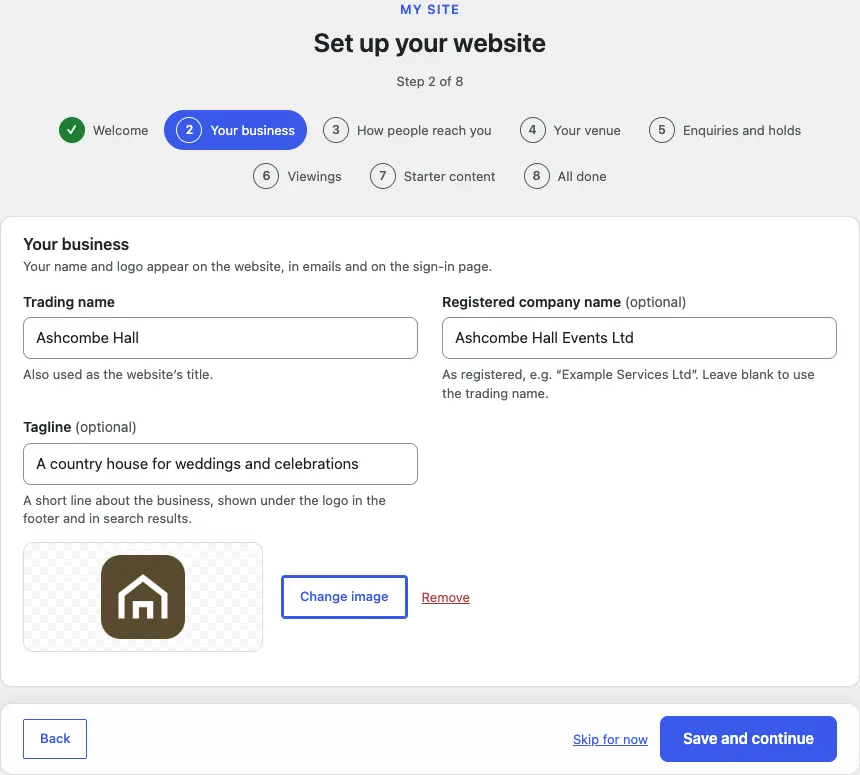Viewport: 860px width, 775px height.
Task: Click the Change image button
Action: [x=344, y=597]
